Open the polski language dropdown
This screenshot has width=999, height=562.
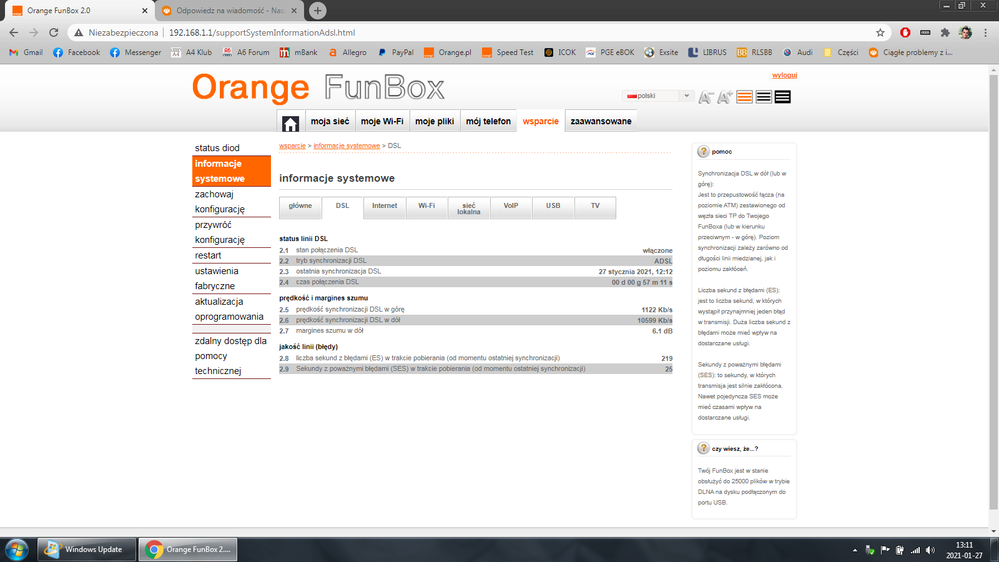coord(657,96)
